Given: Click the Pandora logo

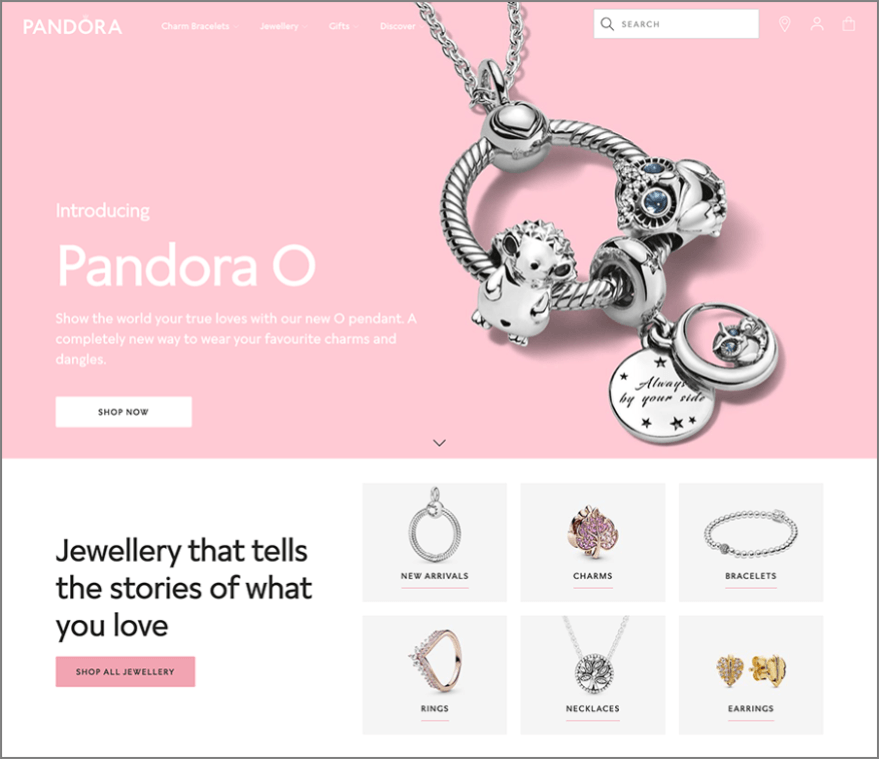Looking at the screenshot, I should coord(72,26).
